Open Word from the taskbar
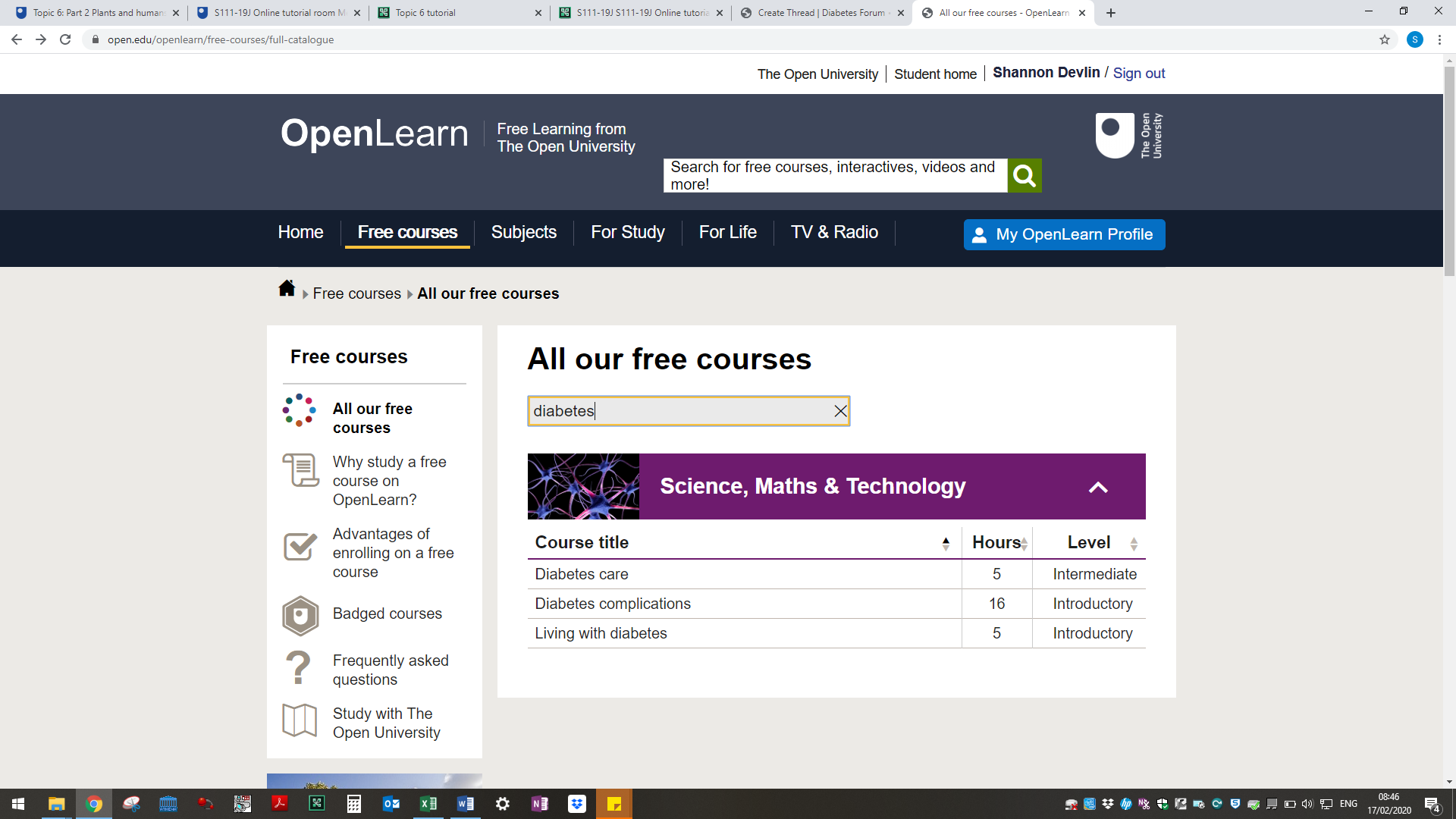The height and width of the screenshot is (819, 1456). pos(466,804)
